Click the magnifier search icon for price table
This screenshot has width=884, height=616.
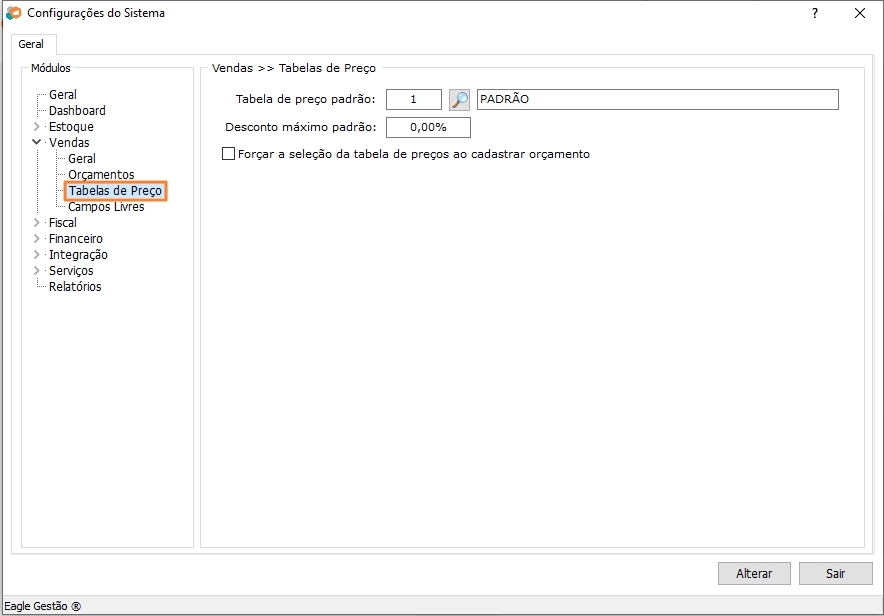[x=459, y=100]
